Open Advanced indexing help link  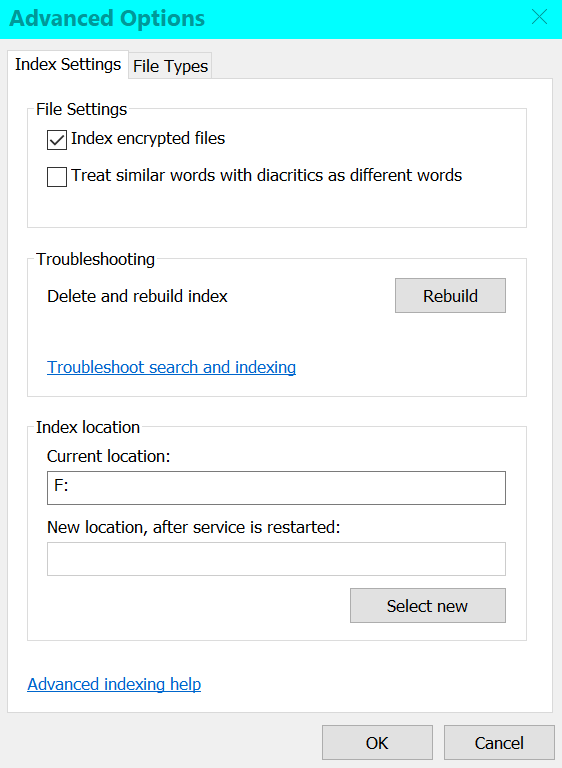[x=114, y=684]
